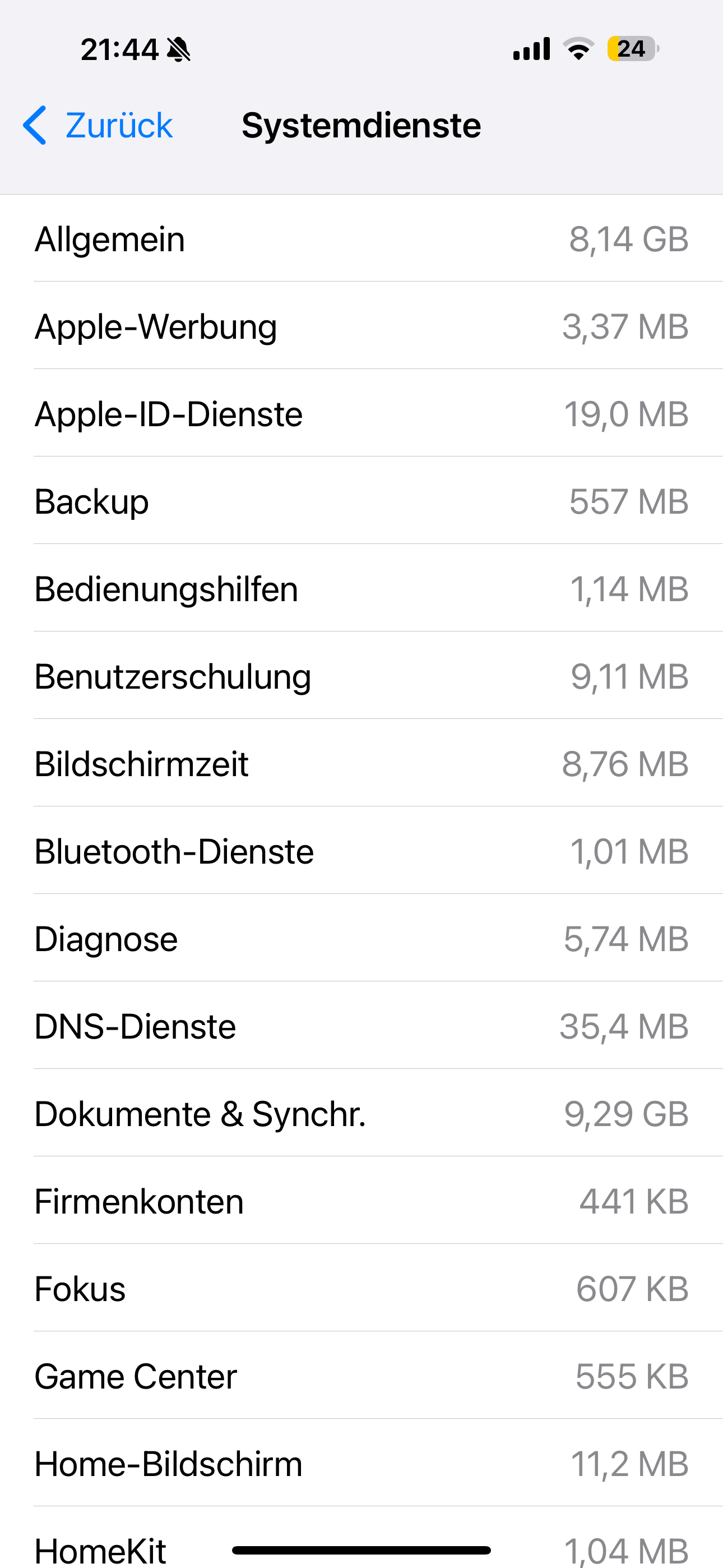
Task: Tap the back chevron arrow icon
Action: pos(35,126)
